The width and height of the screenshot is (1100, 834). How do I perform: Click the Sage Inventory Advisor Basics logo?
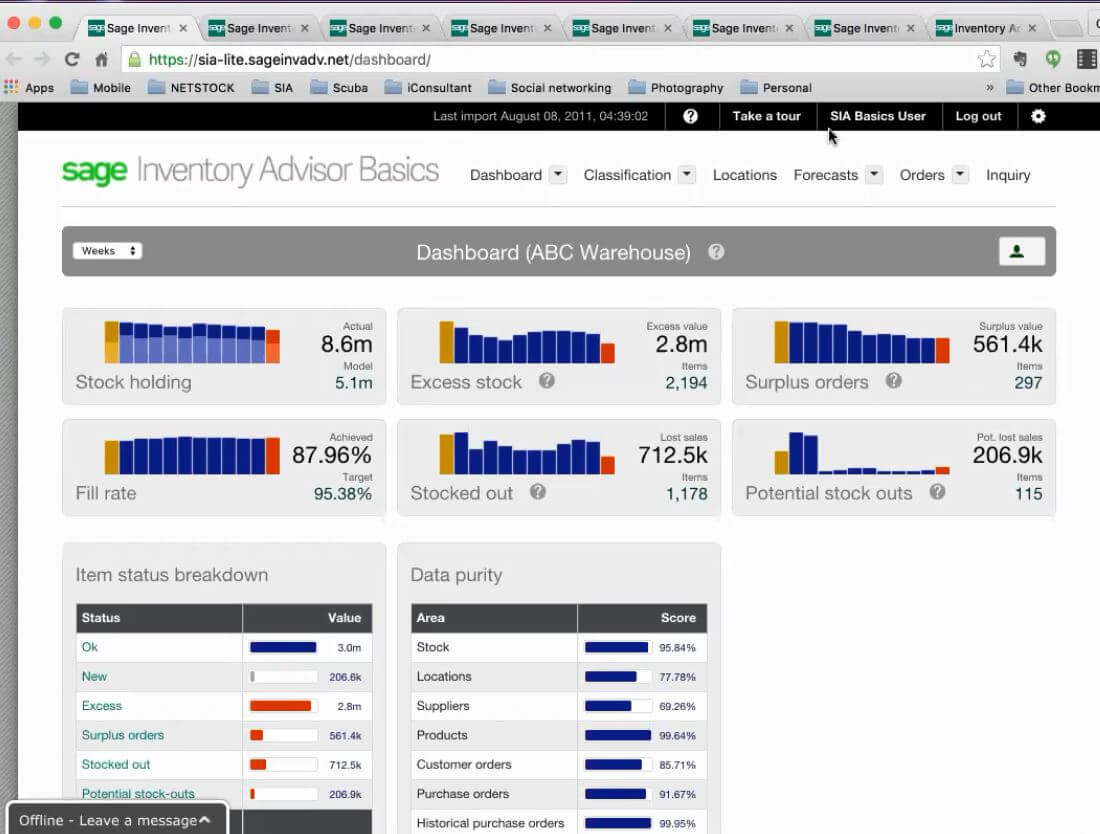tap(245, 171)
